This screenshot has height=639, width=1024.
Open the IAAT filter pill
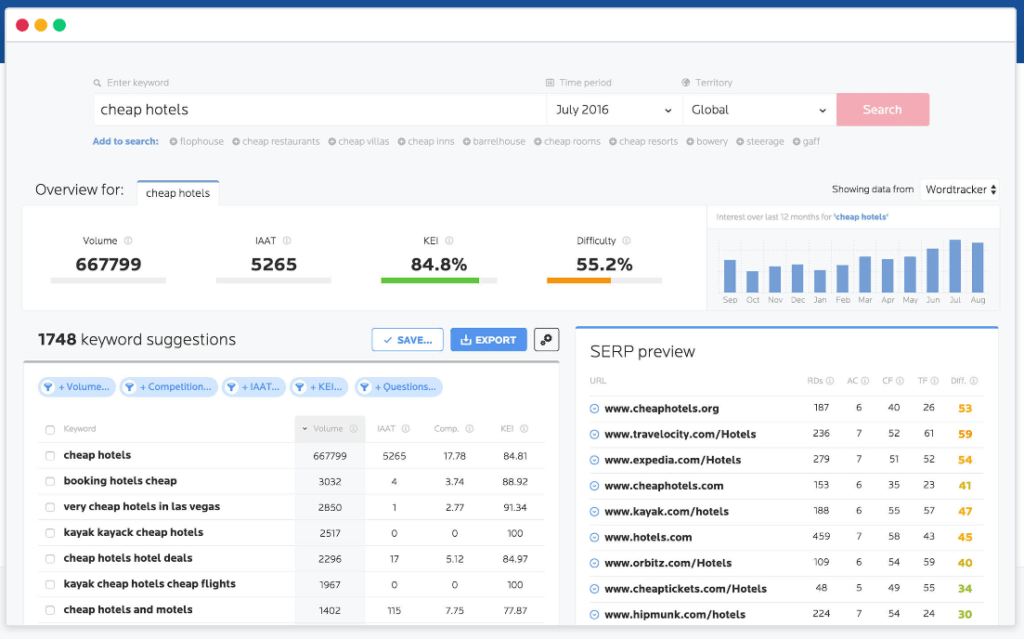253,387
